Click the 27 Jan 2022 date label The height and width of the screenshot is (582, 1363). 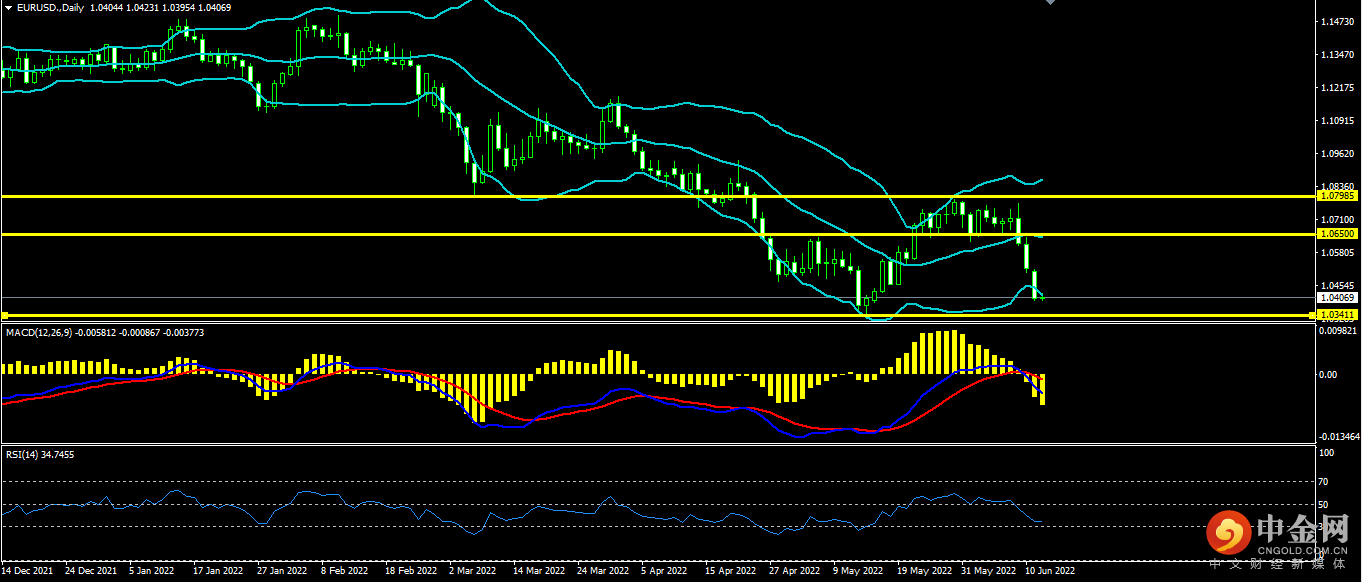click(282, 572)
